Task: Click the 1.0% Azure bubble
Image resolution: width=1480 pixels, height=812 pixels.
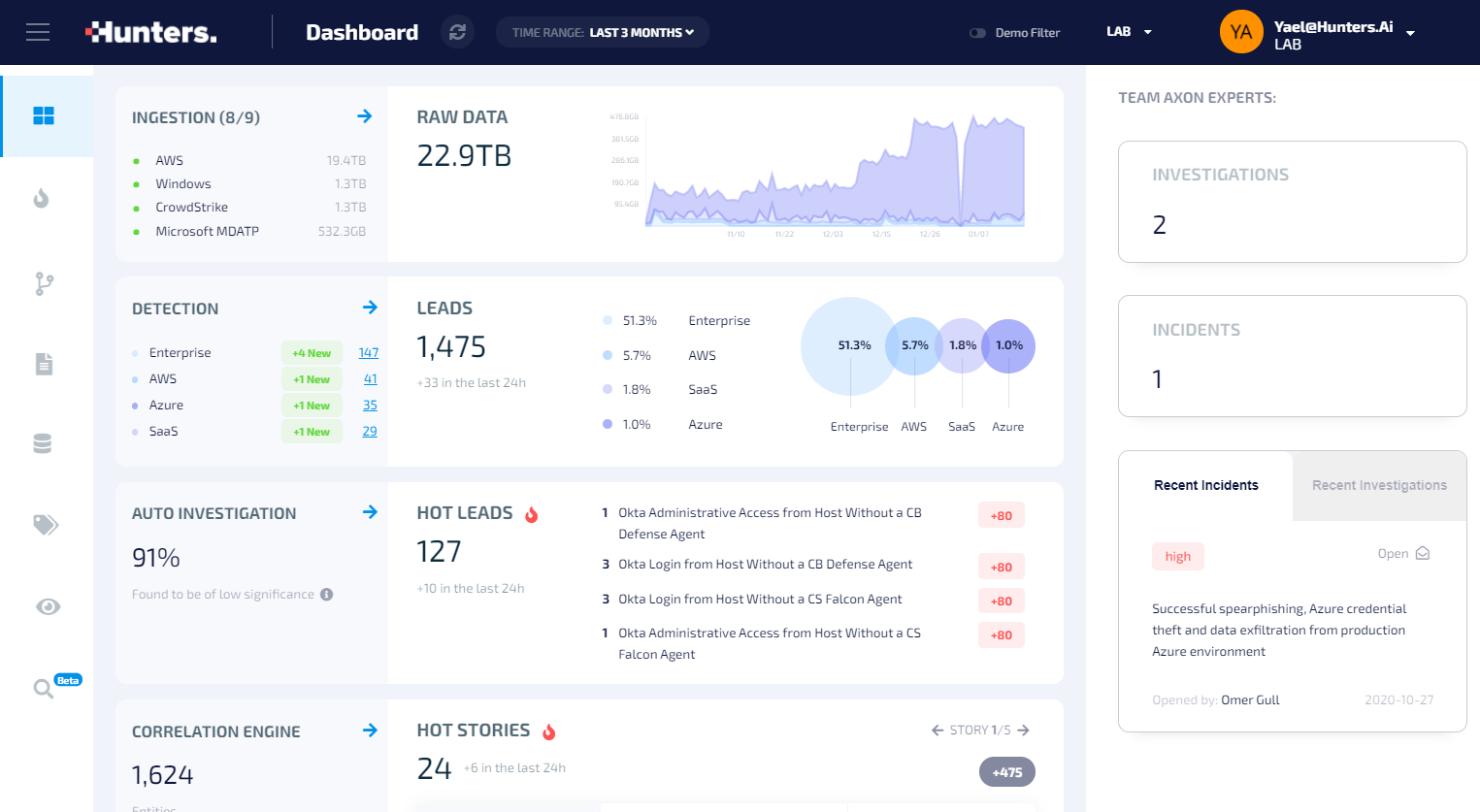Action: tap(1009, 345)
